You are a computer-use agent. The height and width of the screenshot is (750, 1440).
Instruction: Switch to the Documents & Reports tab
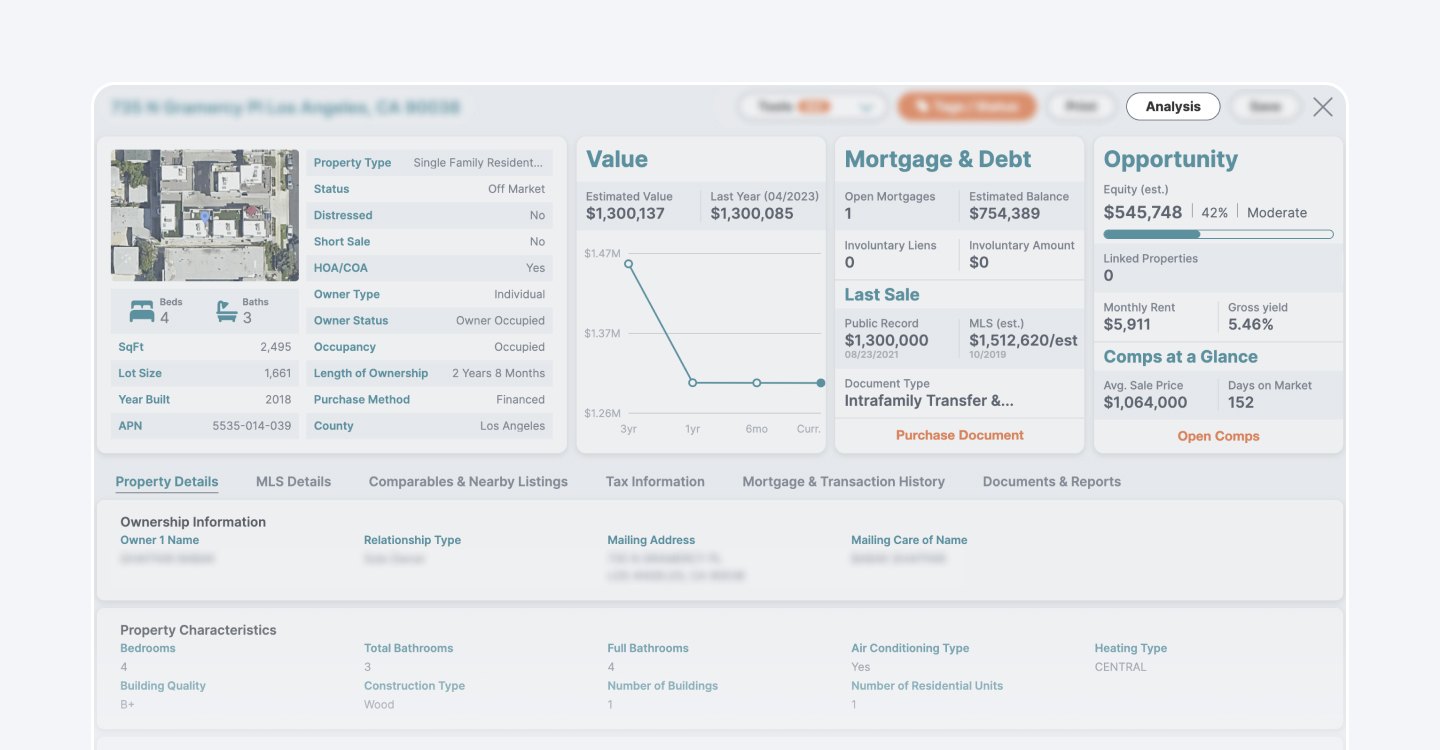[1051, 481]
